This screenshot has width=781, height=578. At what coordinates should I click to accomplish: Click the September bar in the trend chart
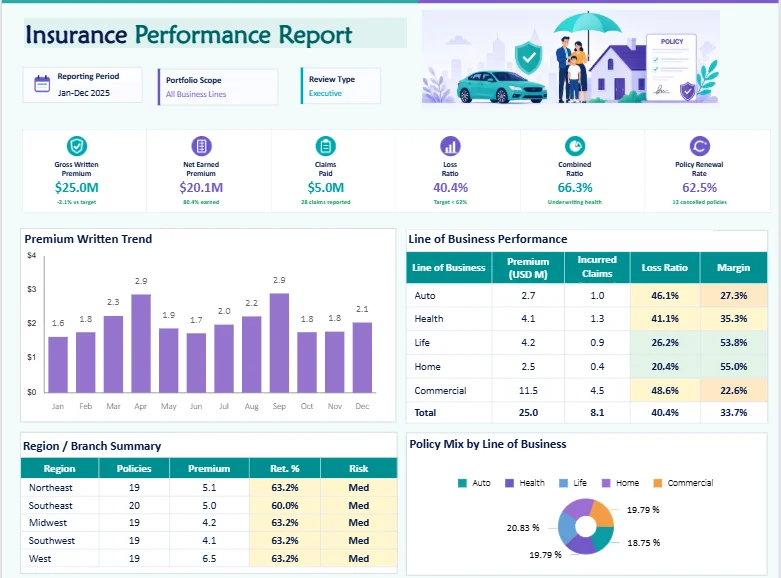point(279,343)
